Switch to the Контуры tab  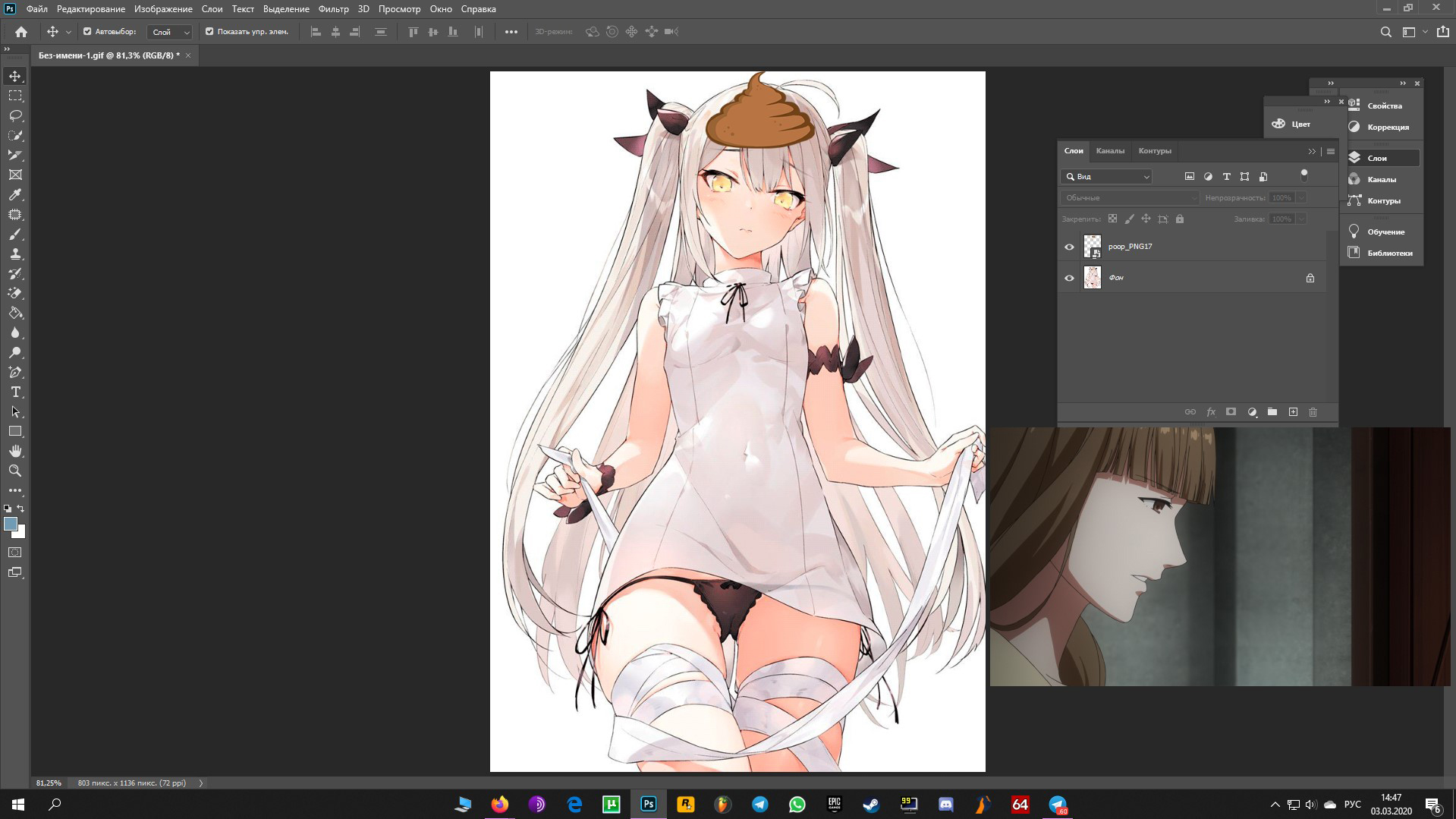point(1155,151)
